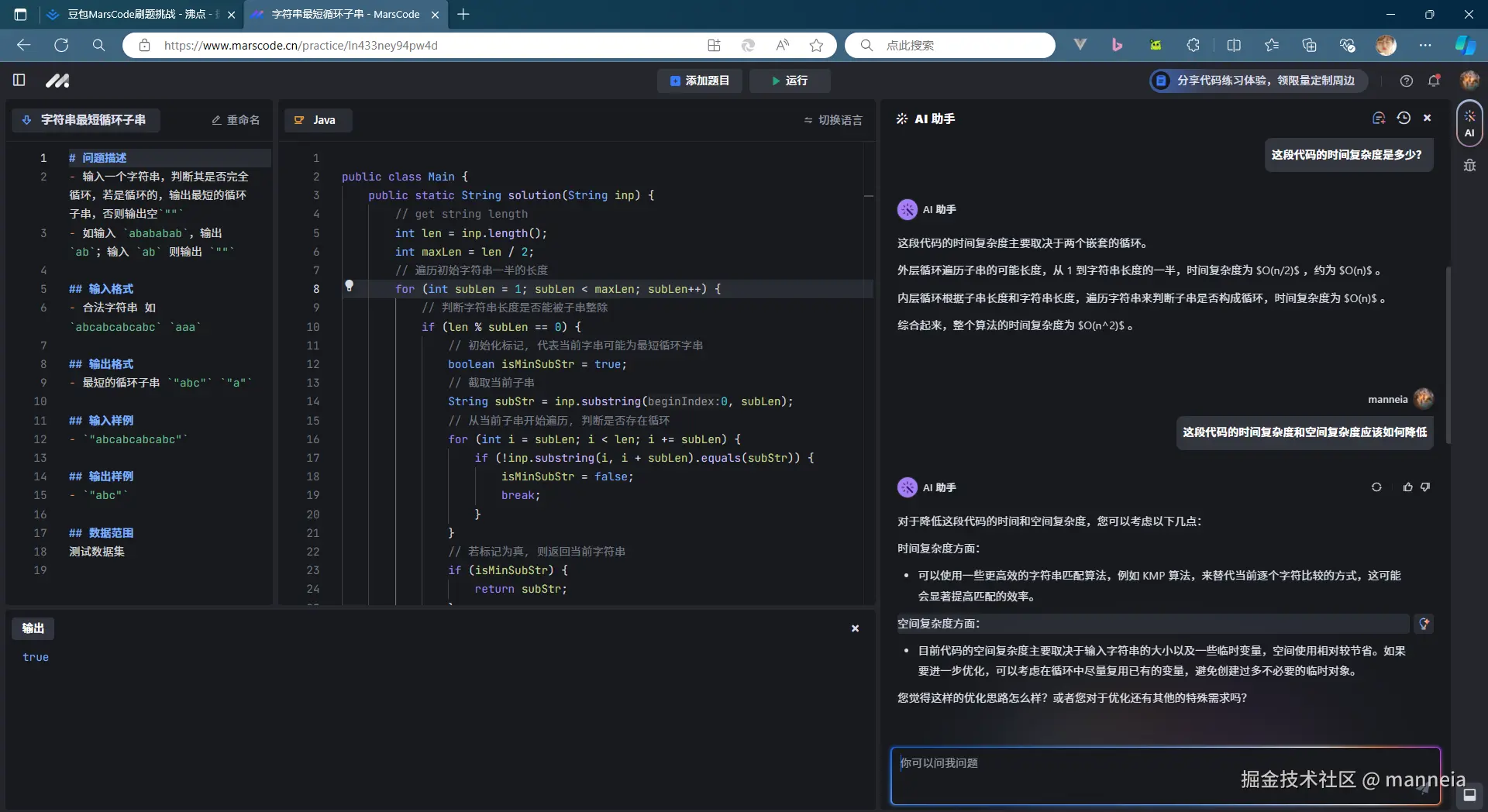Open the debug panel in right sidebar
This screenshot has height=812, width=1488.
point(1469,165)
